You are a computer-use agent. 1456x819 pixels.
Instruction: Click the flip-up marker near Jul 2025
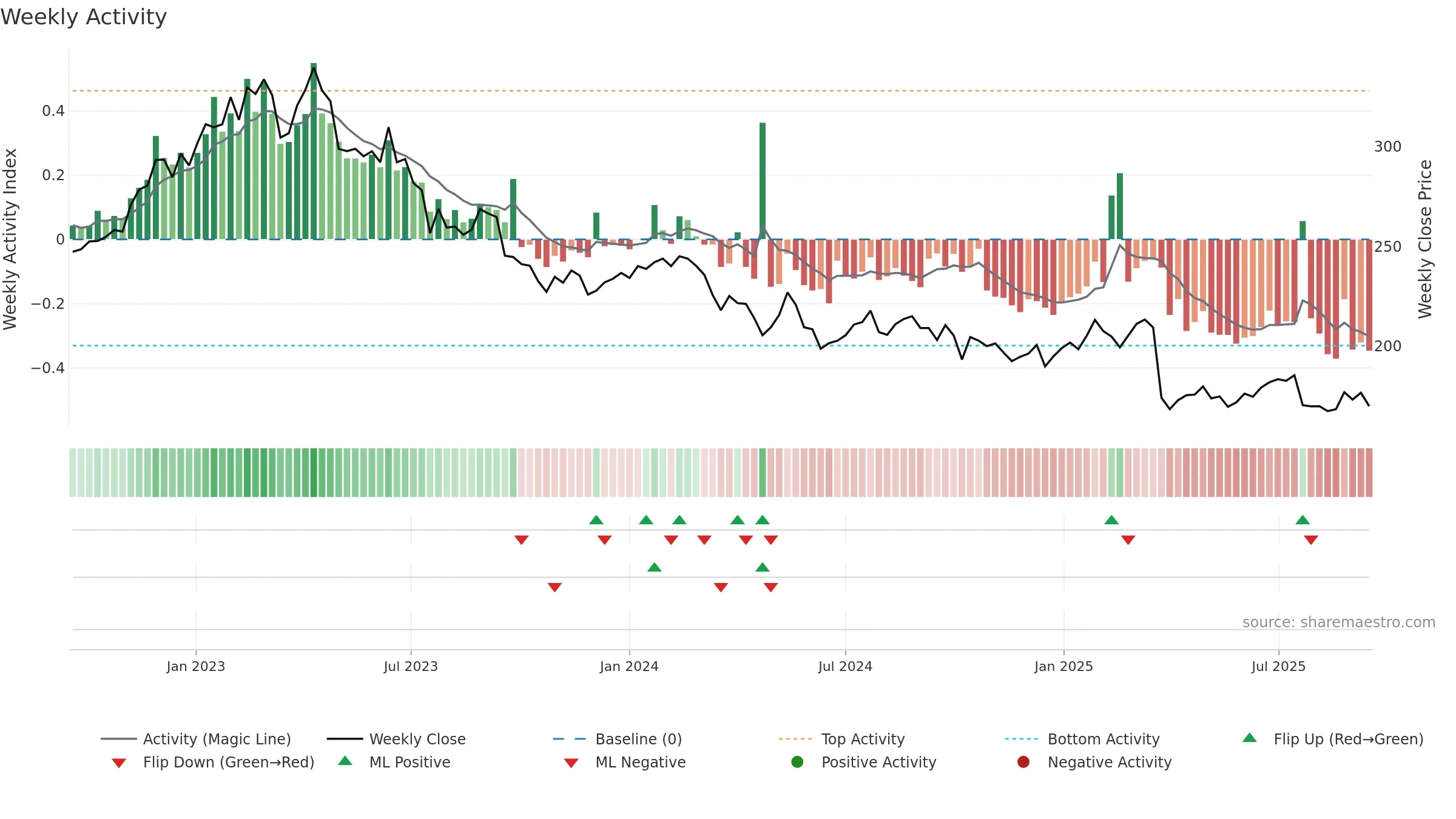tap(1303, 520)
